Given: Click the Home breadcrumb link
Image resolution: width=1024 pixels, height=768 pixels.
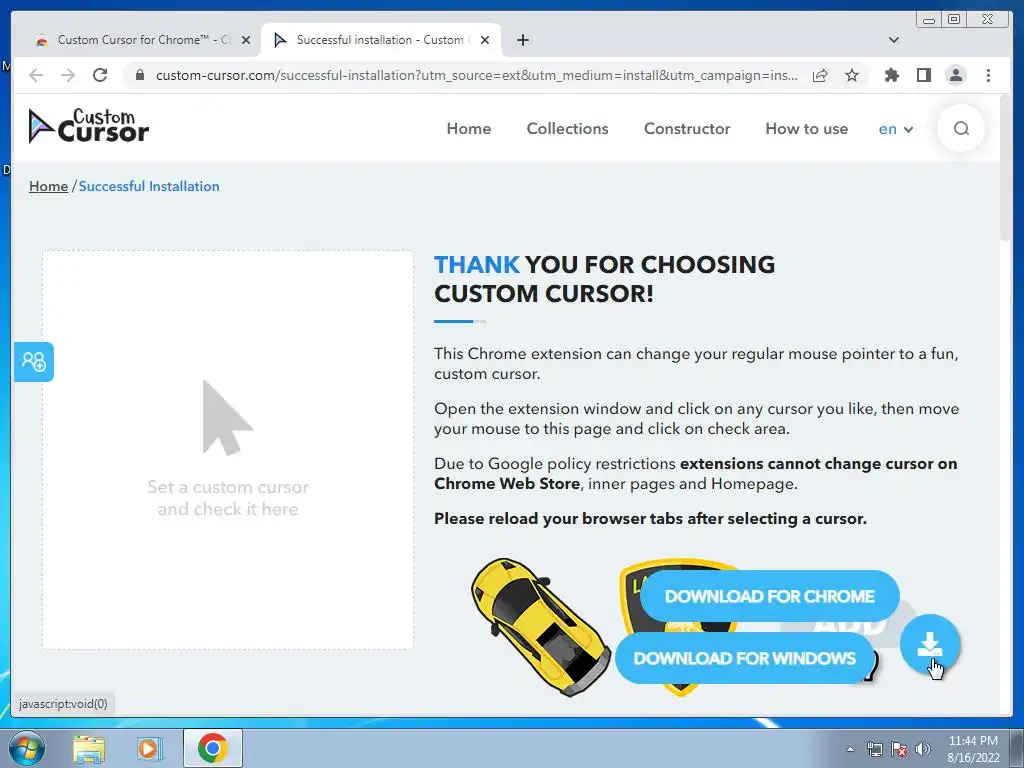Looking at the screenshot, I should pyautogui.click(x=48, y=186).
